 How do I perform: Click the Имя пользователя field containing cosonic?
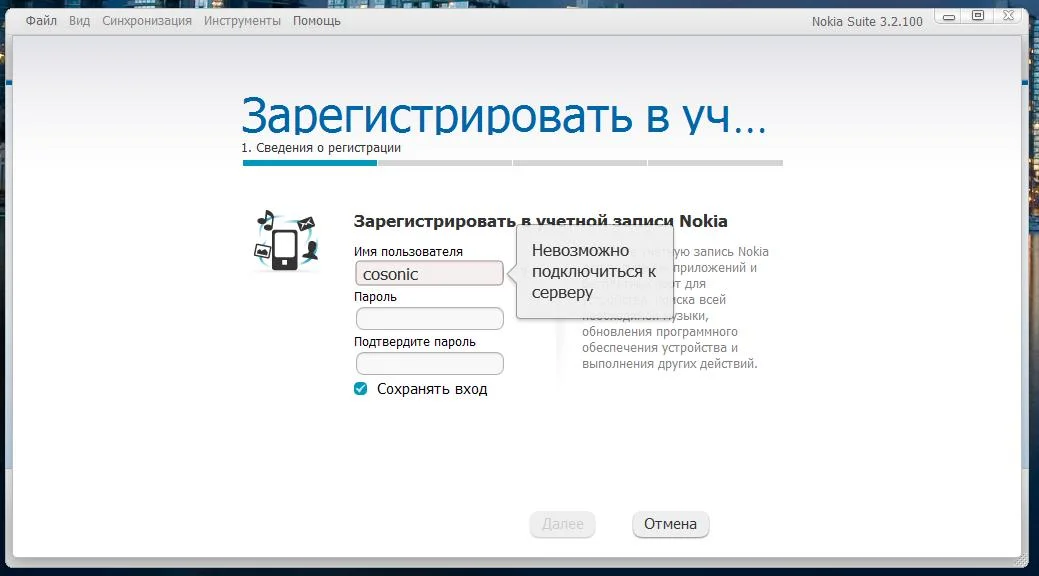pos(429,273)
